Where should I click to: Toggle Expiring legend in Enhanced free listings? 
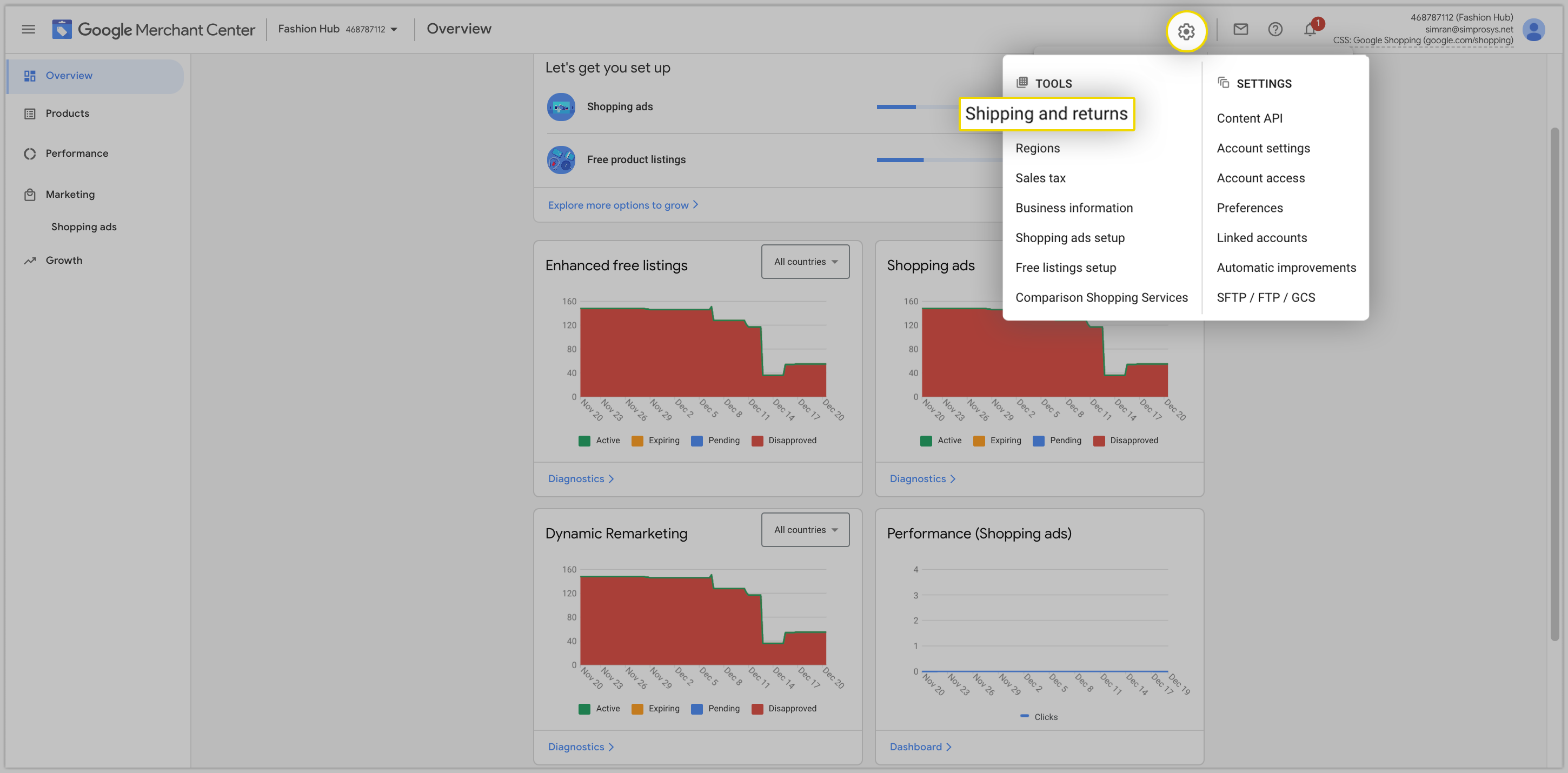(x=655, y=441)
